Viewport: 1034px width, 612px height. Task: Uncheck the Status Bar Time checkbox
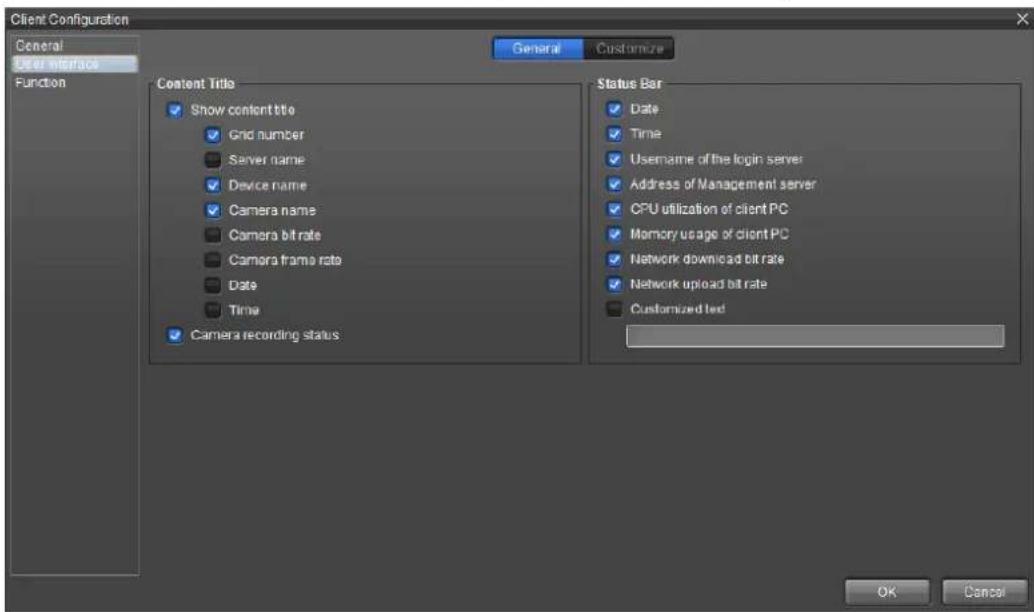(614, 134)
